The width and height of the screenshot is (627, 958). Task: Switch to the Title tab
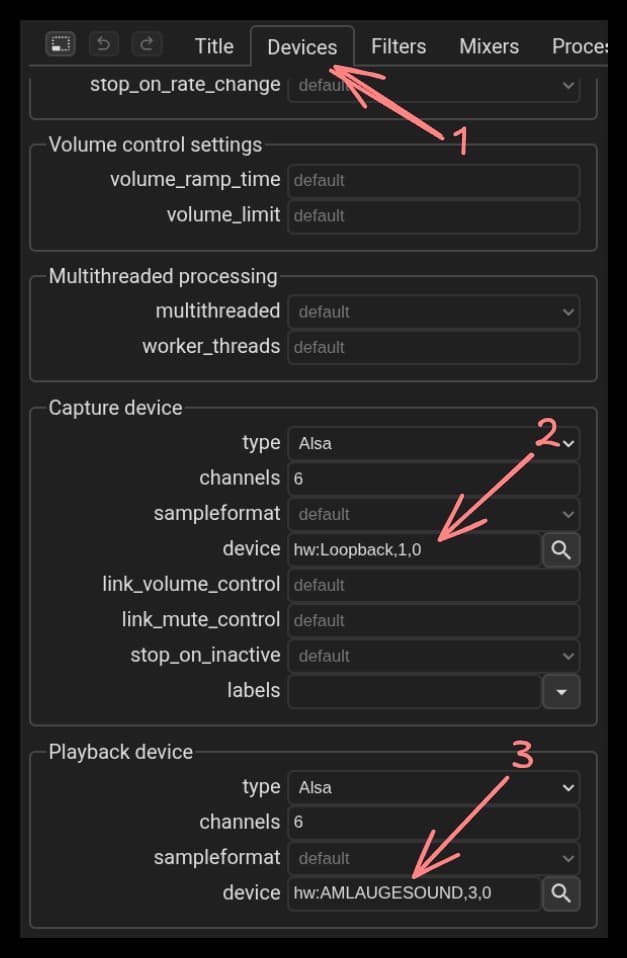[x=214, y=46]
